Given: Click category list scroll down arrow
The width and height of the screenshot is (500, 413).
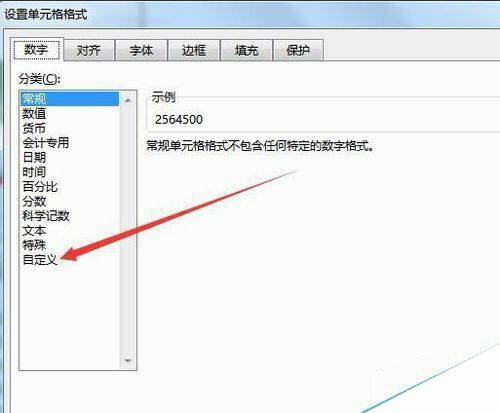Looking at the screenshot, I should click(128, 361).
